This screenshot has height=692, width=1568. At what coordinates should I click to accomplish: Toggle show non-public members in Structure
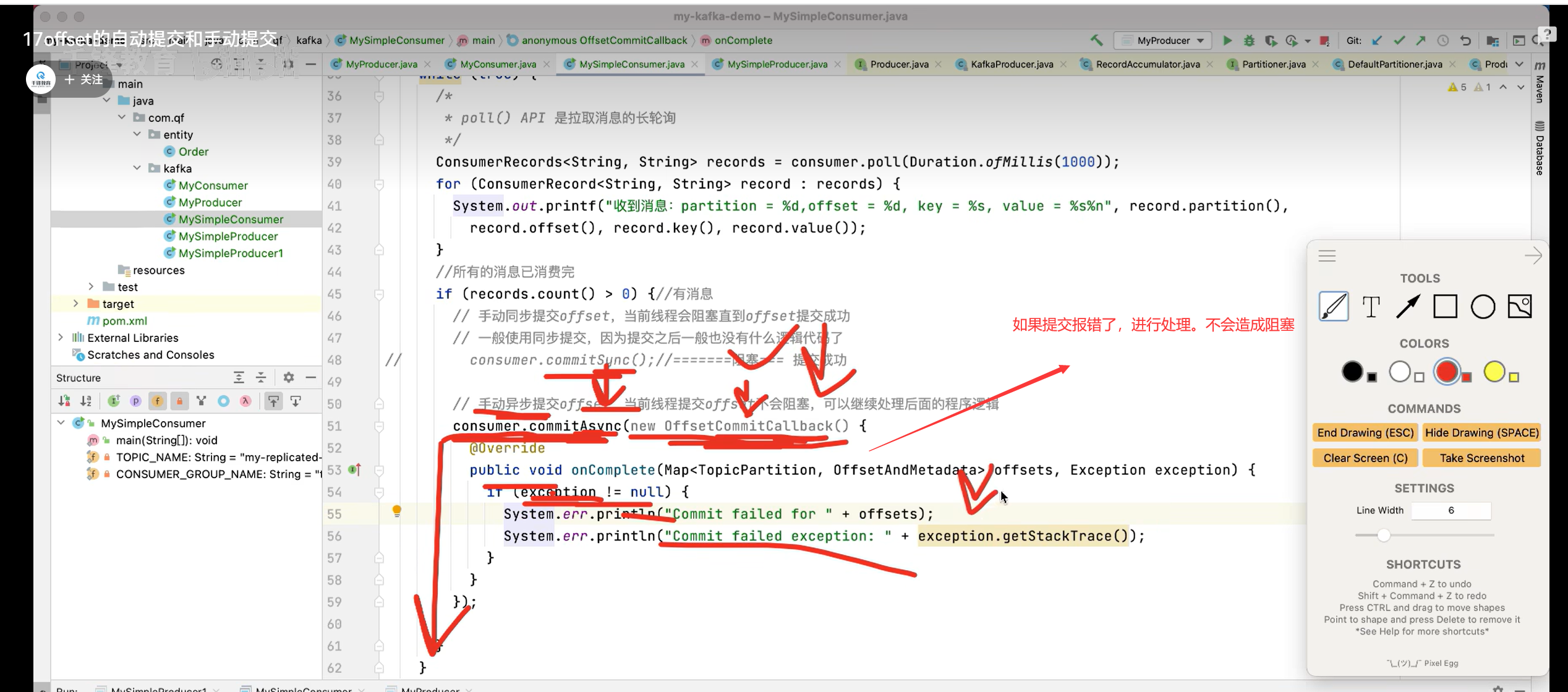point(180,401)
